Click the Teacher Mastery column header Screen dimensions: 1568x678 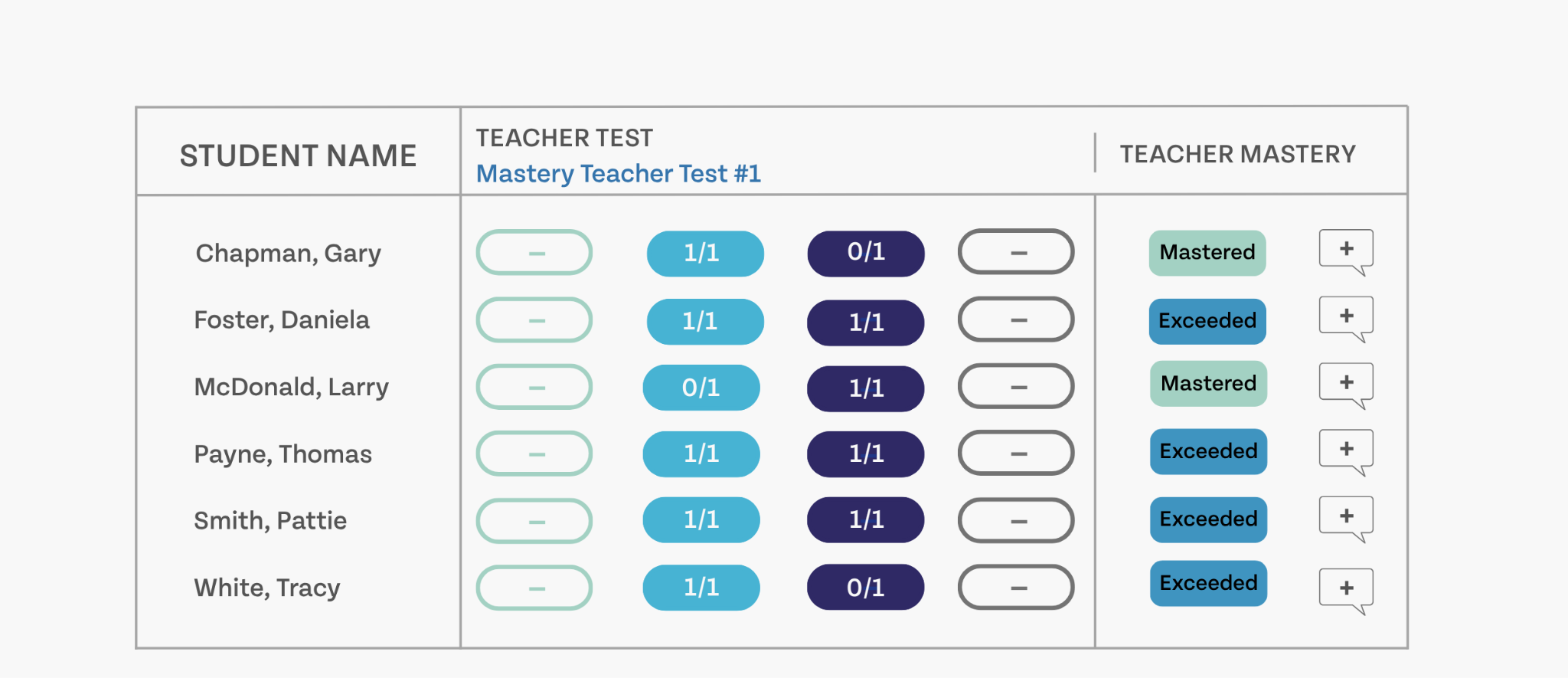[x=1238, y=155]
